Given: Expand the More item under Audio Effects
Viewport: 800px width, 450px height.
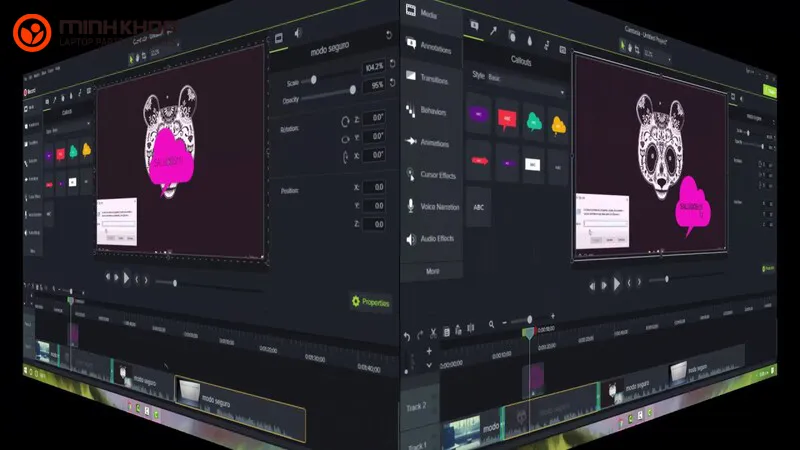Looking at the screenshot, I should click(433, 271).
